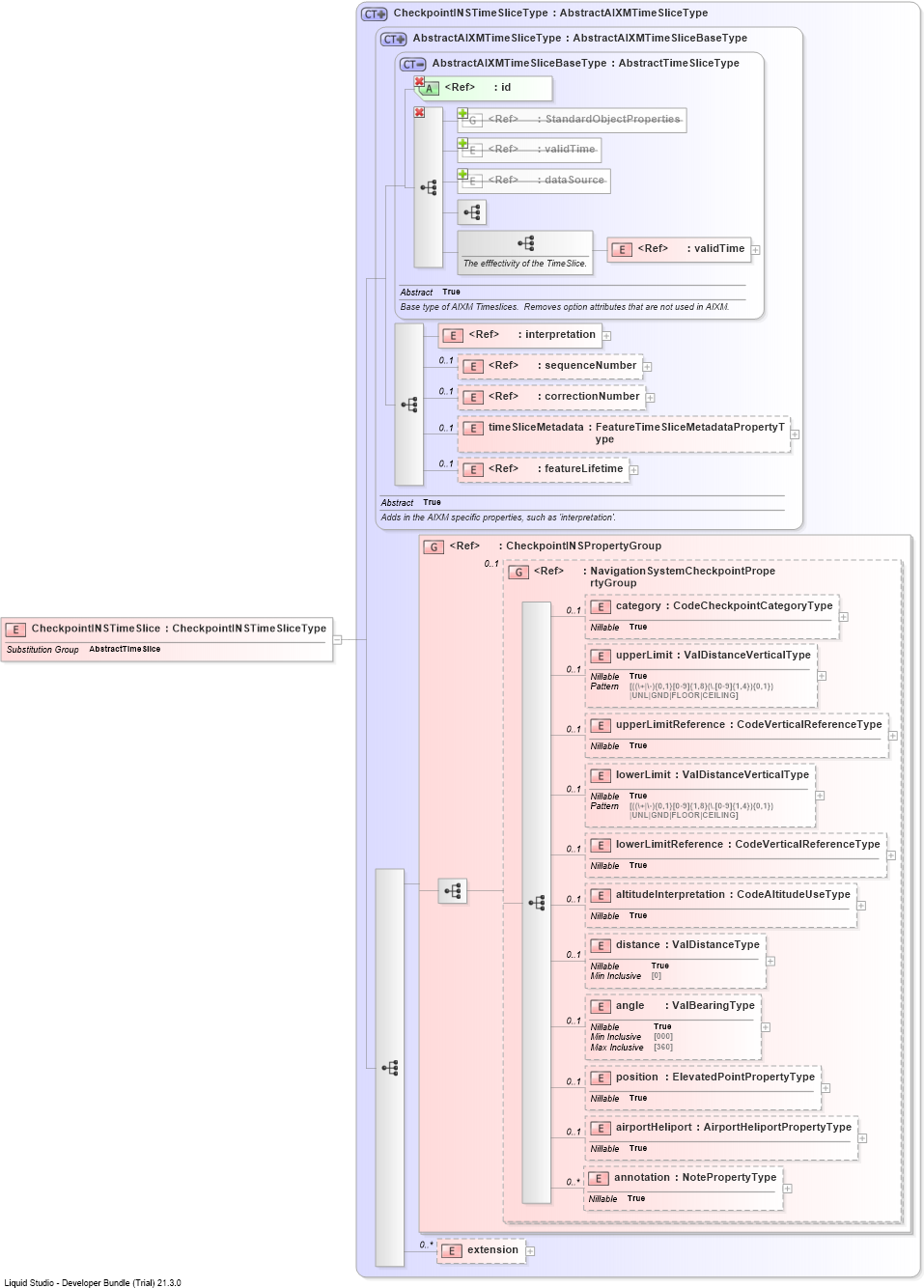
Task: Expand the extension element
Action: coord(530,1251)
